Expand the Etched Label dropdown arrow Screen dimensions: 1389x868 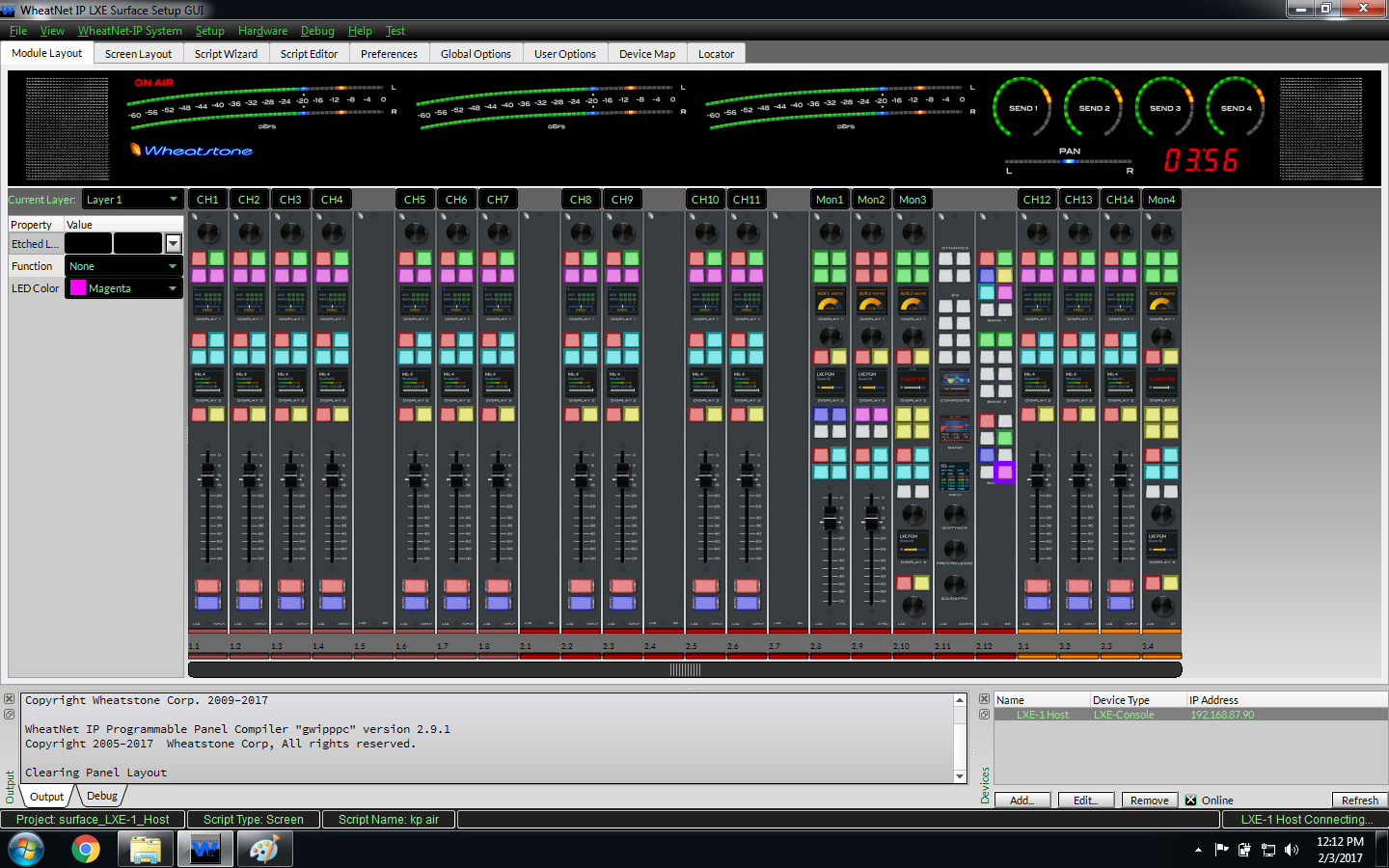174,244
